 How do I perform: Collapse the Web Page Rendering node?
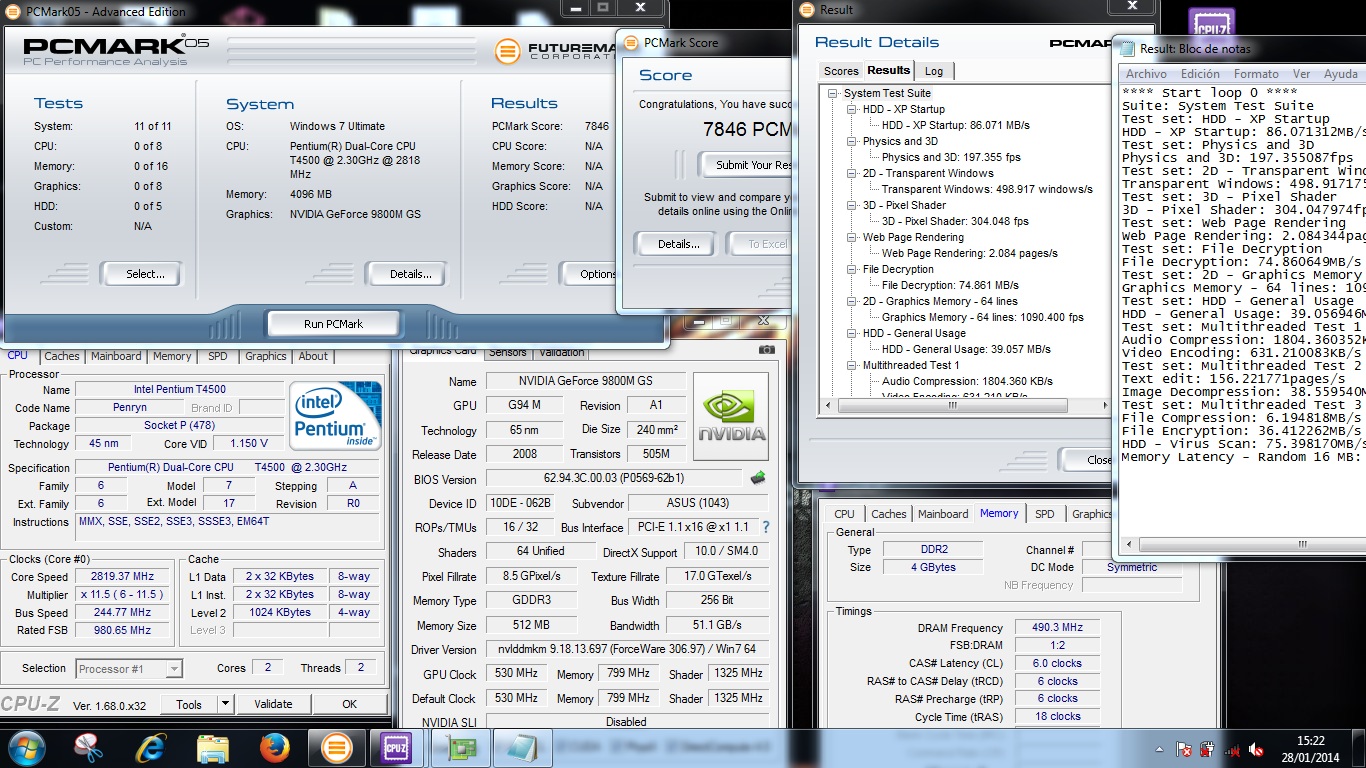(x=852, y=237)
